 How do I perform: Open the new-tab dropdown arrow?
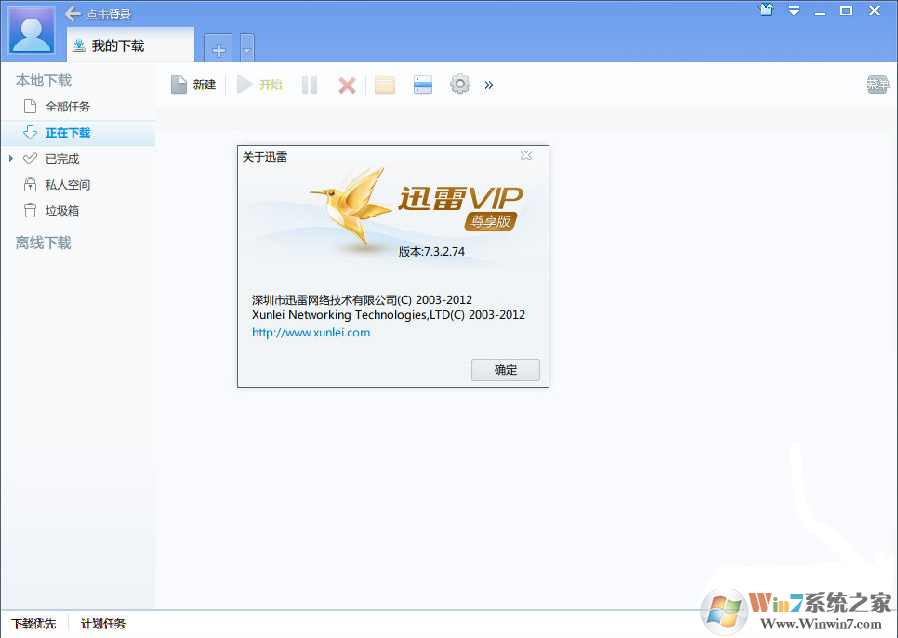tap(246, 47)
